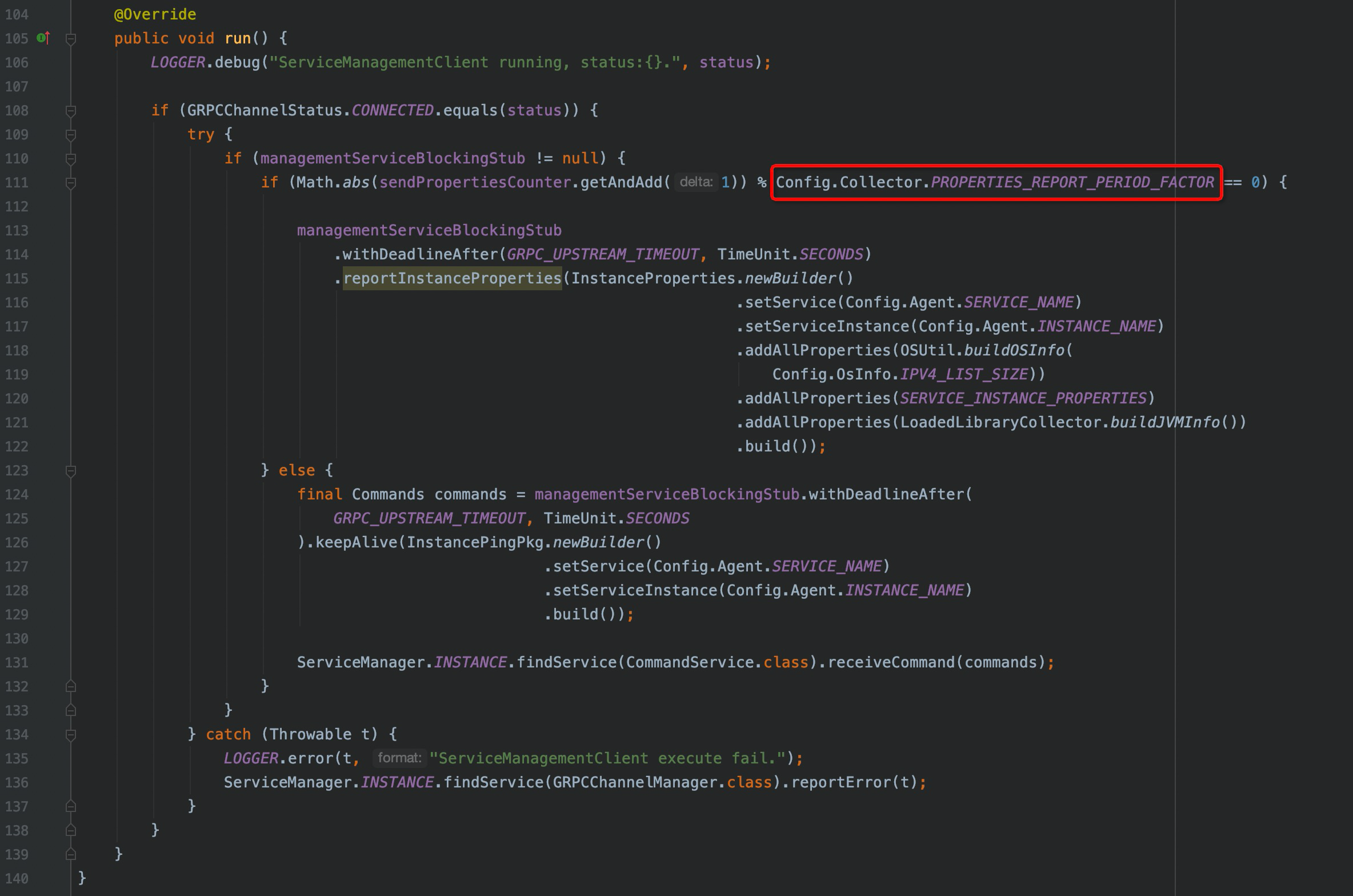Click line number 120 in the gutter
1353x896 pixels.
pyautogui.click(x=17, y=398)
